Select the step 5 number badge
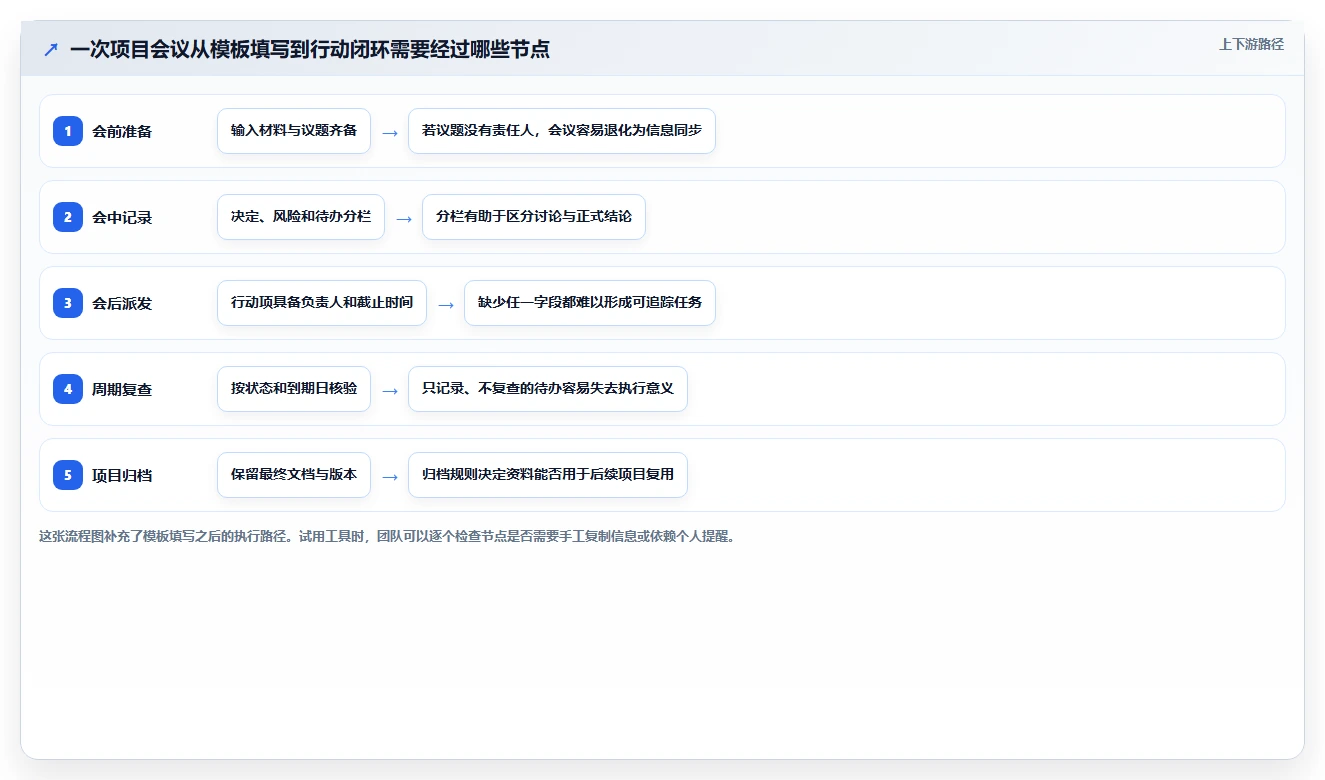The image size is (1325, 780). pyautogui.click(x=68, y=475)
